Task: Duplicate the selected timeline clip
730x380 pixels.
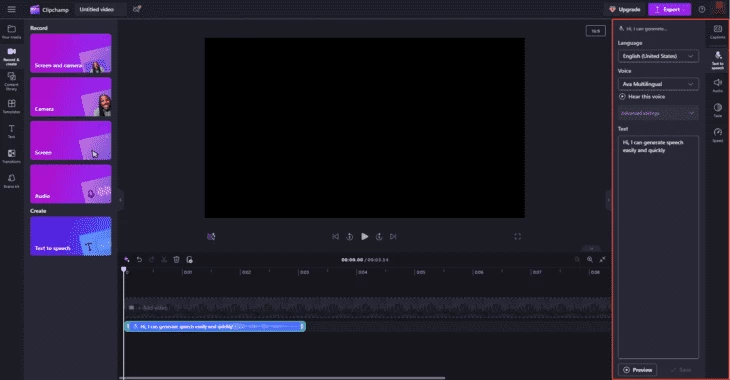Action: tap(189, 259)
